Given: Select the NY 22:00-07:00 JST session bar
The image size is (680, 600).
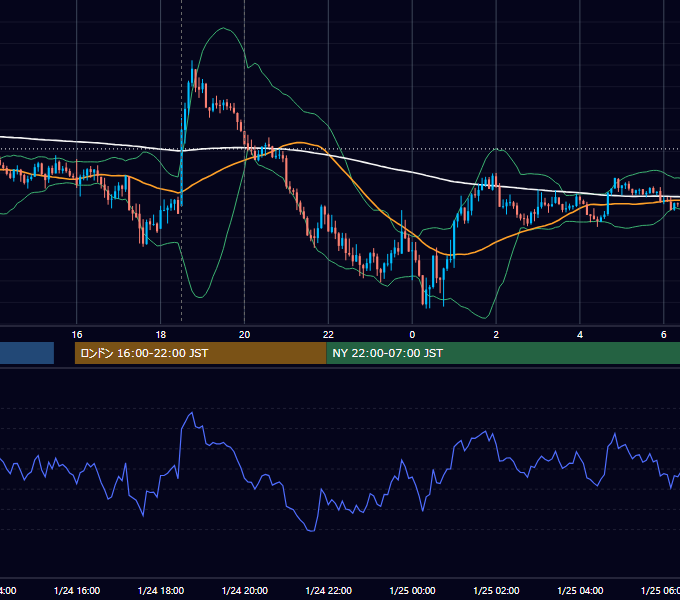Looking at the screenshot, I should [503, 353].
